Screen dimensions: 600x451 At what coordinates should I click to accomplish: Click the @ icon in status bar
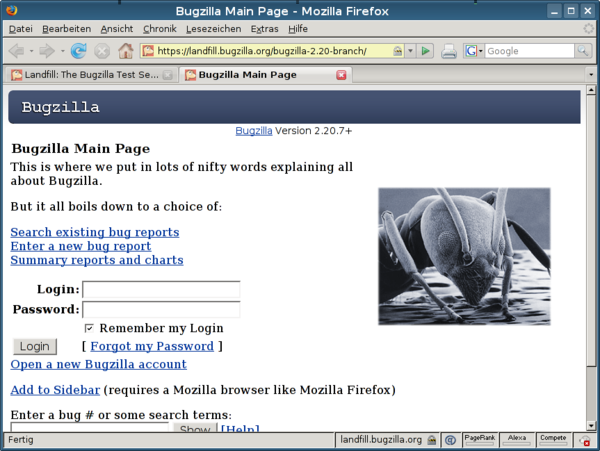pos(450,440)
